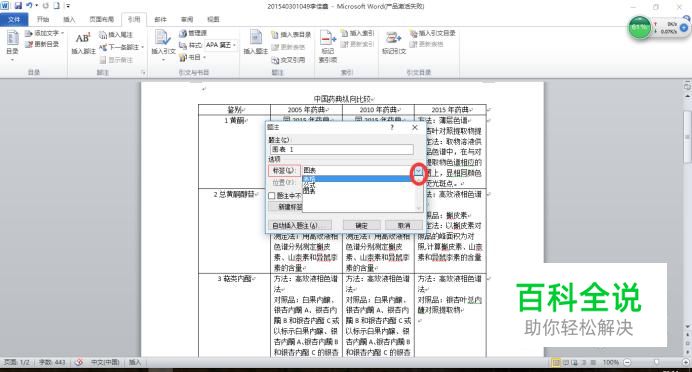The height and width of the screenshot is (372, 692).
Task: Click the 3 萜类内酯 table cell
Action: (234, 316)
